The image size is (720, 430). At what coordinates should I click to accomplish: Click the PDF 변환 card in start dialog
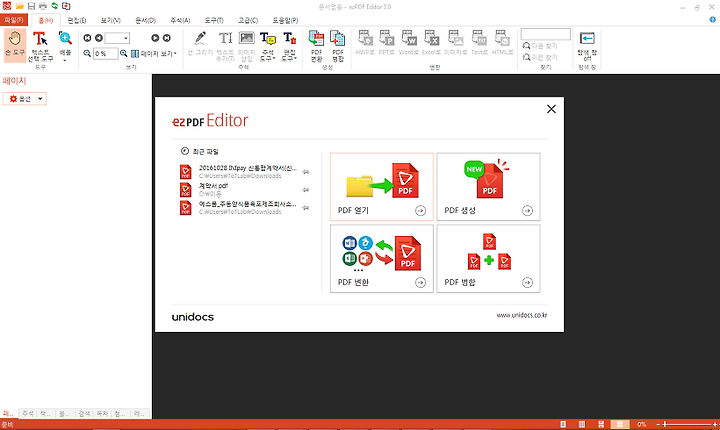(x=382, y=259)
